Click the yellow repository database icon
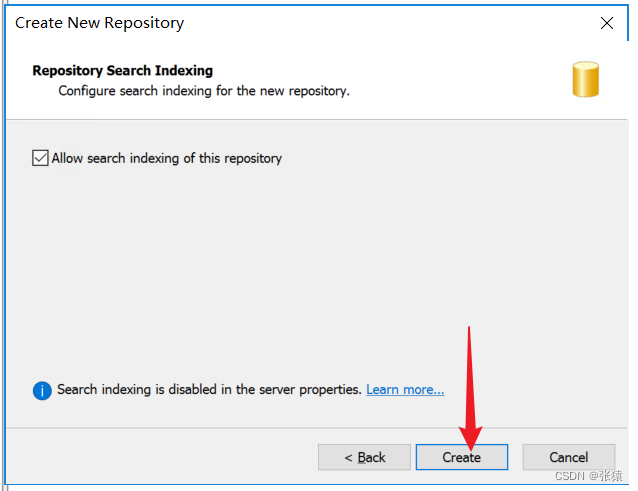 click(x=585, y=80)
